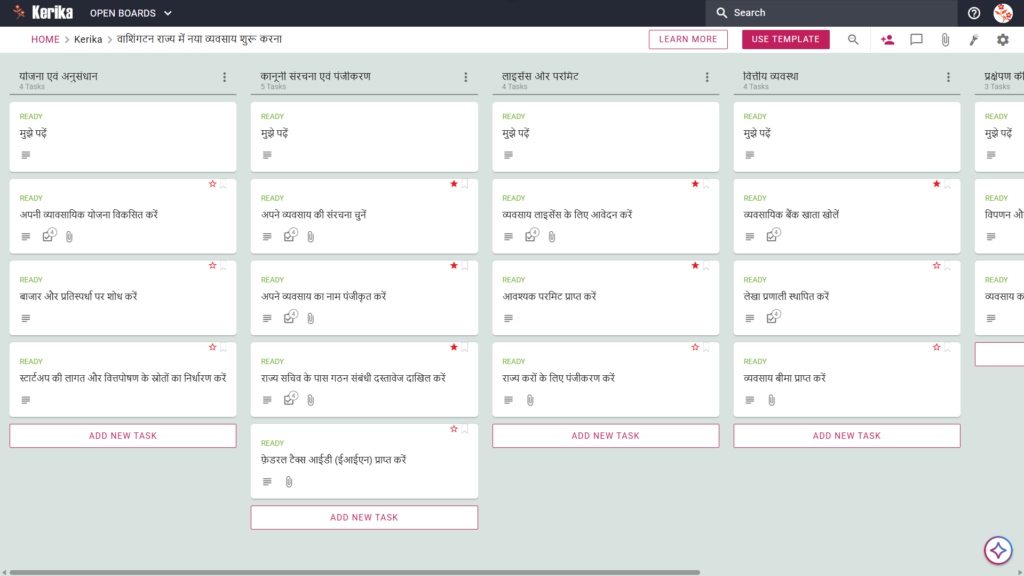The image size is (1024, 576).
Task: Toggle the star on व्यवसाय लाइसेंस के लिए आवेदन करें
Action: (695, 184)
